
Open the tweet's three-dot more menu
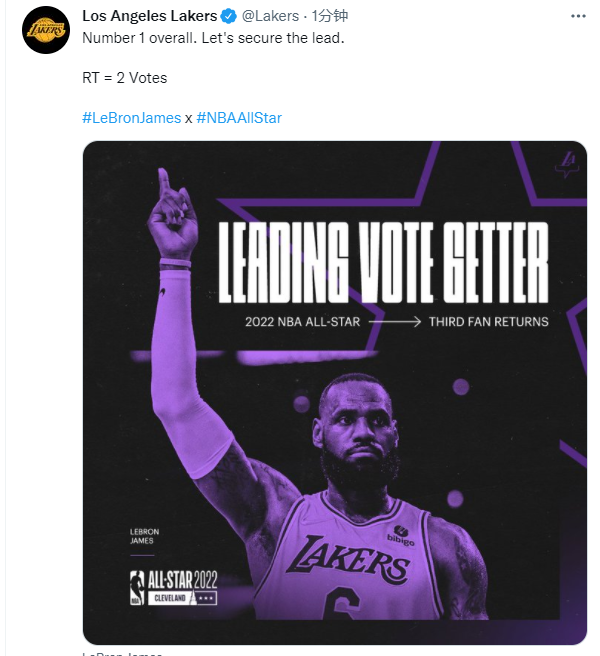click(x=578, y=16)
